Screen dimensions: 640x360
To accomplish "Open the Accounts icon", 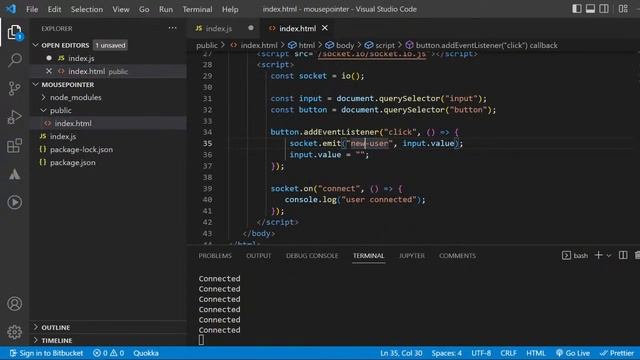I will tap(14, 304).
